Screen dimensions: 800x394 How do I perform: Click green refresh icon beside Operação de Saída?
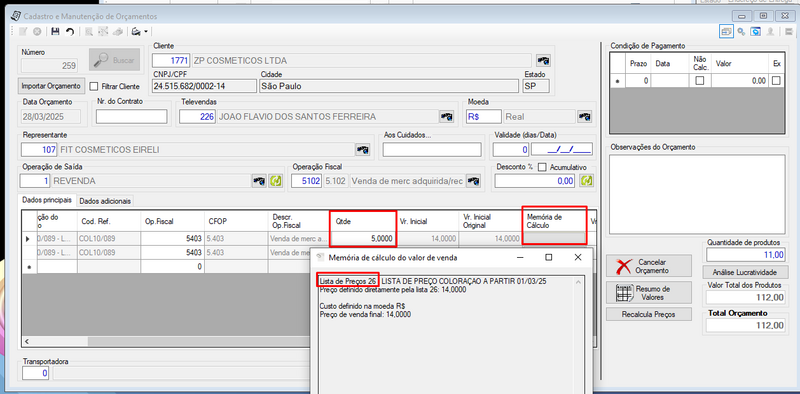point(276,181)
